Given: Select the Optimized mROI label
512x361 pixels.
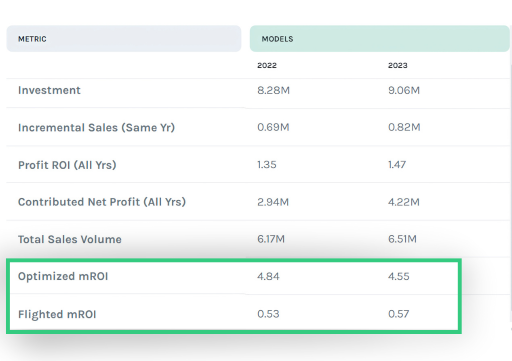Looking at the screenshot, I should (x=63, y=276).
